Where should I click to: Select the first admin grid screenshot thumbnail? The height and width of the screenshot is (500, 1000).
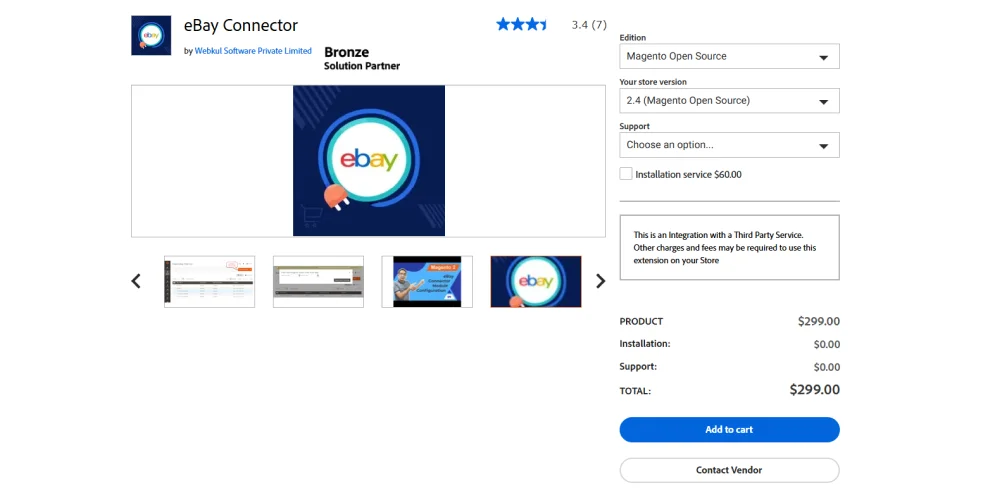[209, 281]
